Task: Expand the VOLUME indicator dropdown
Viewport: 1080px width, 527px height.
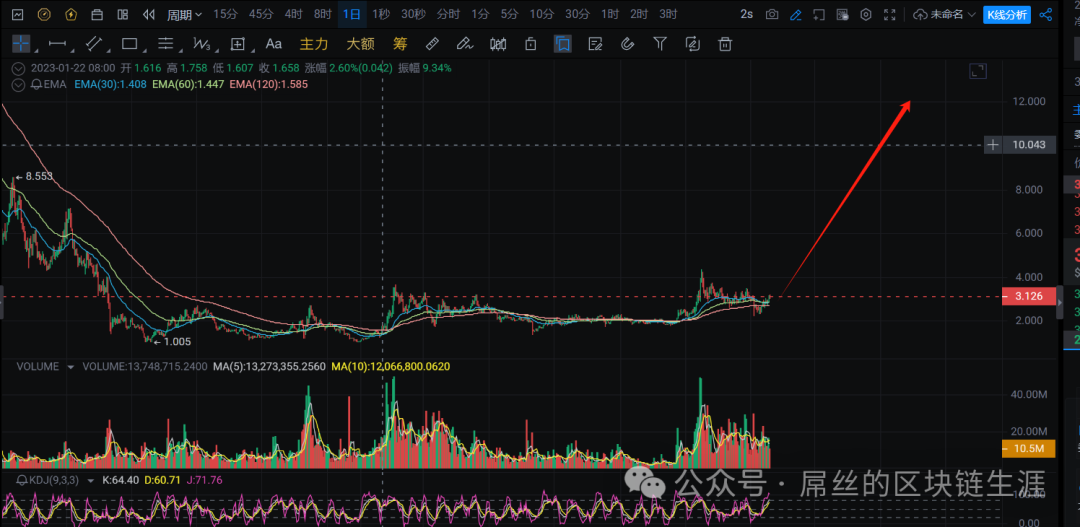Action: point(71,367)
